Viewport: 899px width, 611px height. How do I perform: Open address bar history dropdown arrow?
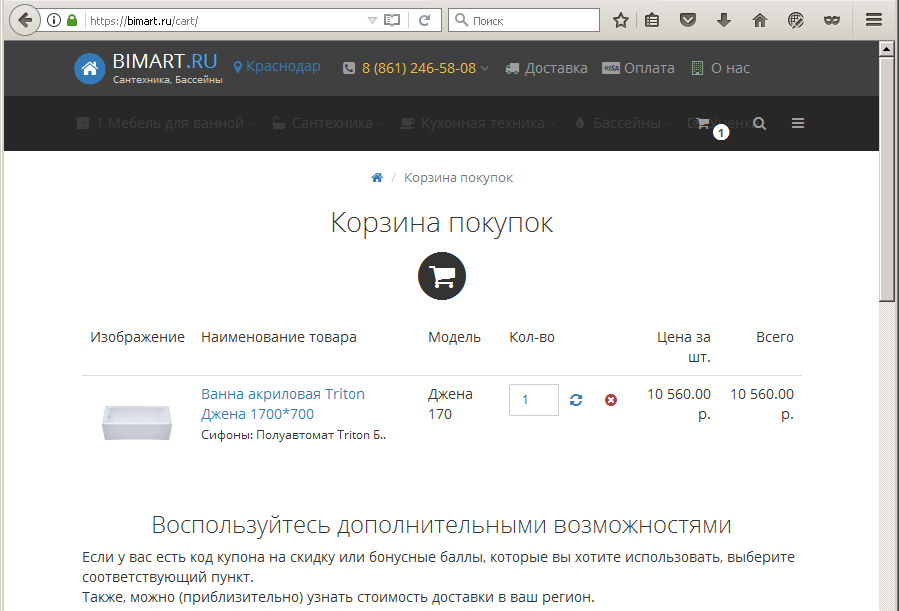372,21
